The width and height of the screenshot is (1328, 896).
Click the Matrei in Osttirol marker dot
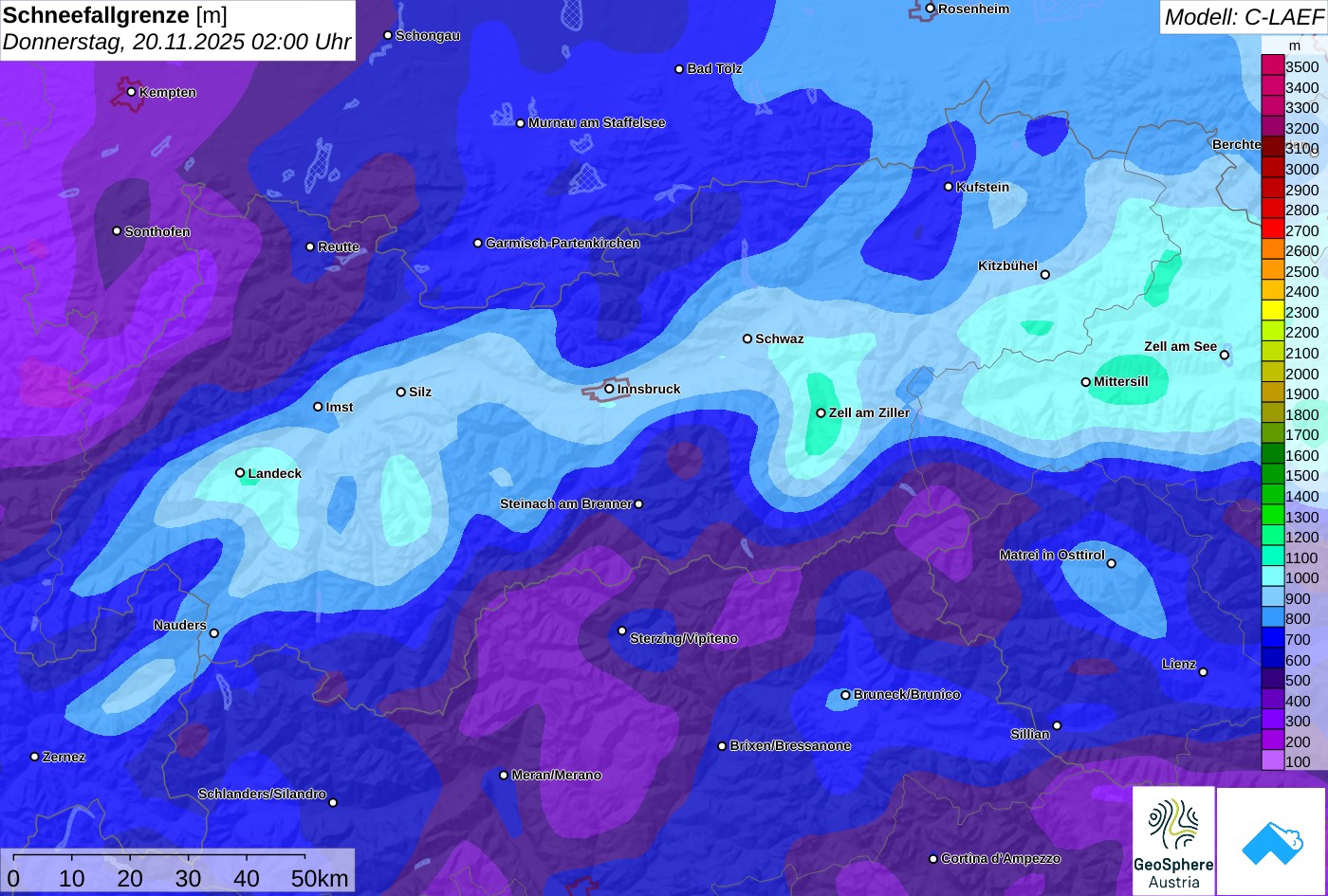tap(1111, 563)
